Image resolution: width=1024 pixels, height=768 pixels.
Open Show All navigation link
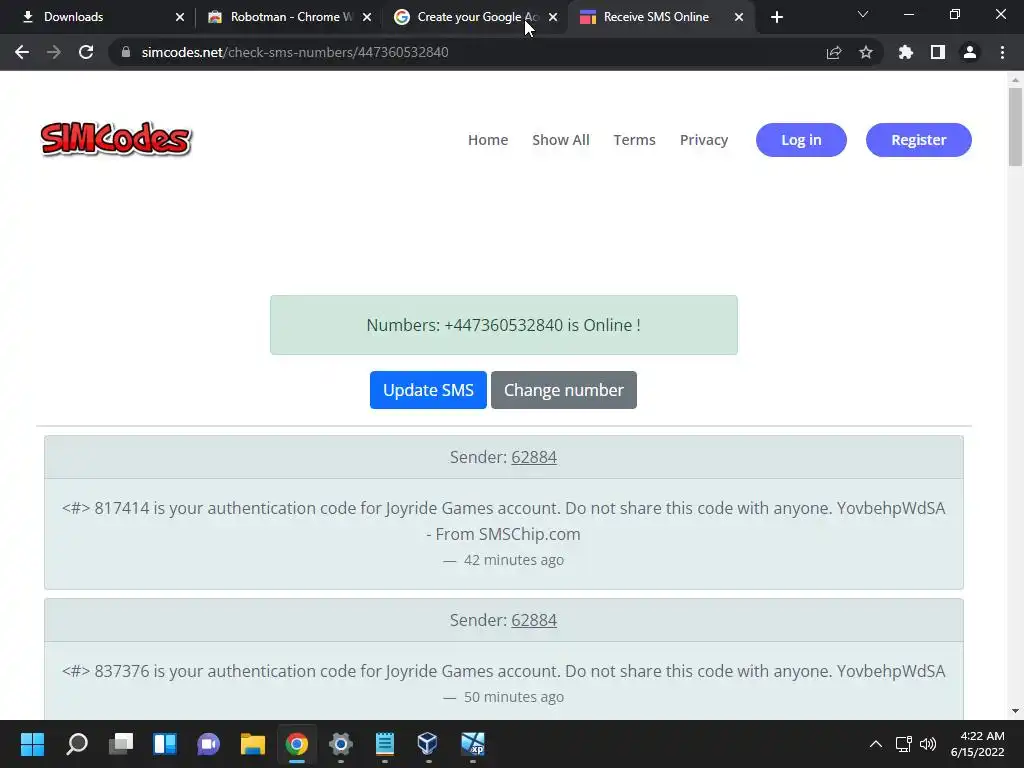coord(560,140)
